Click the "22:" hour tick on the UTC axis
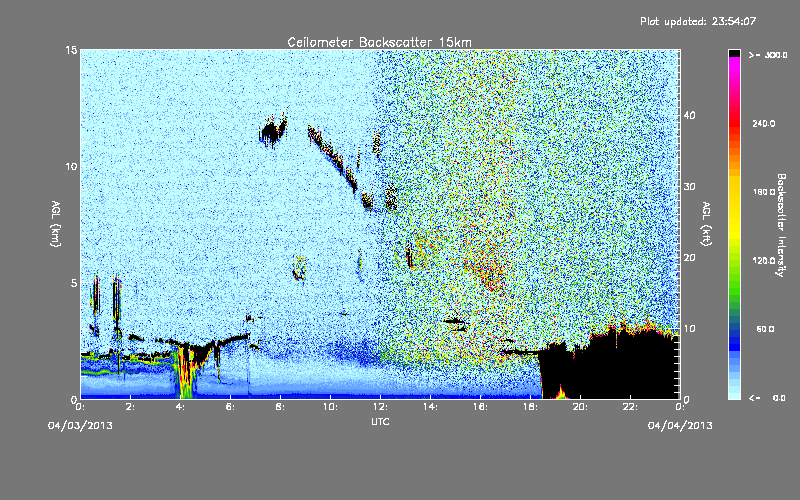Screen dimensions: 800x500 [631, 407]
